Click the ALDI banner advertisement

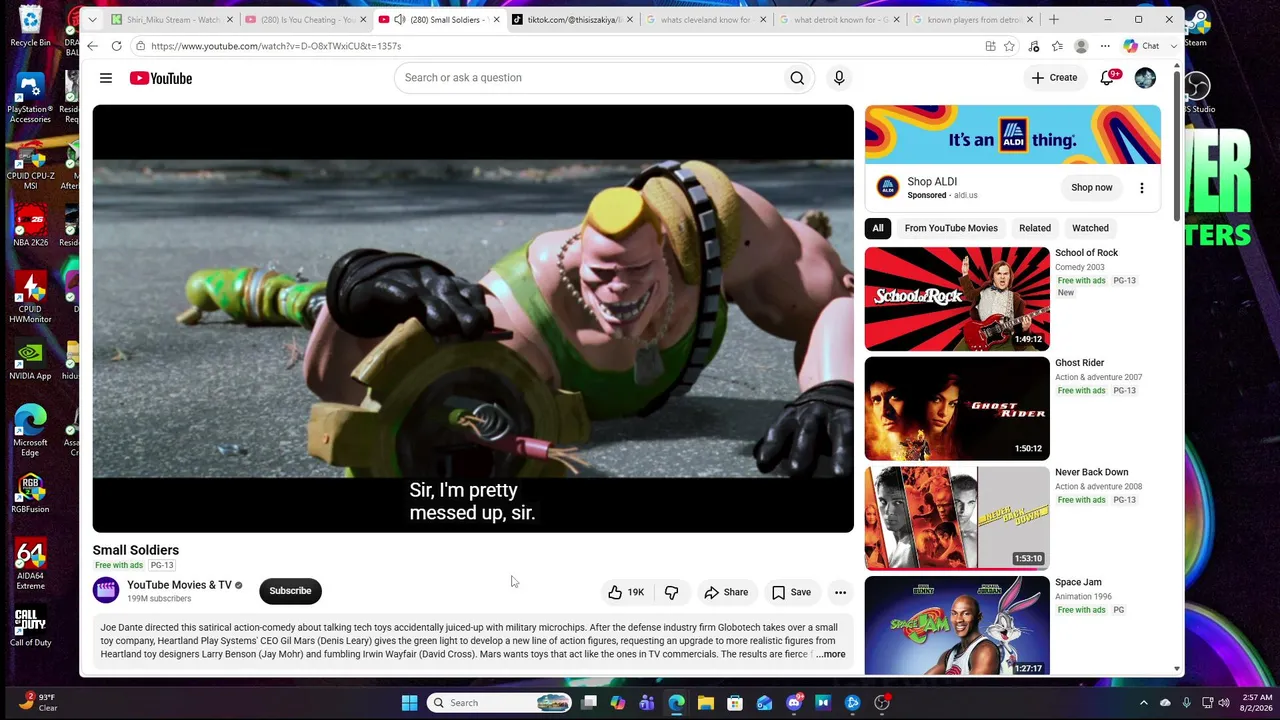click(x=1013, y=135)
